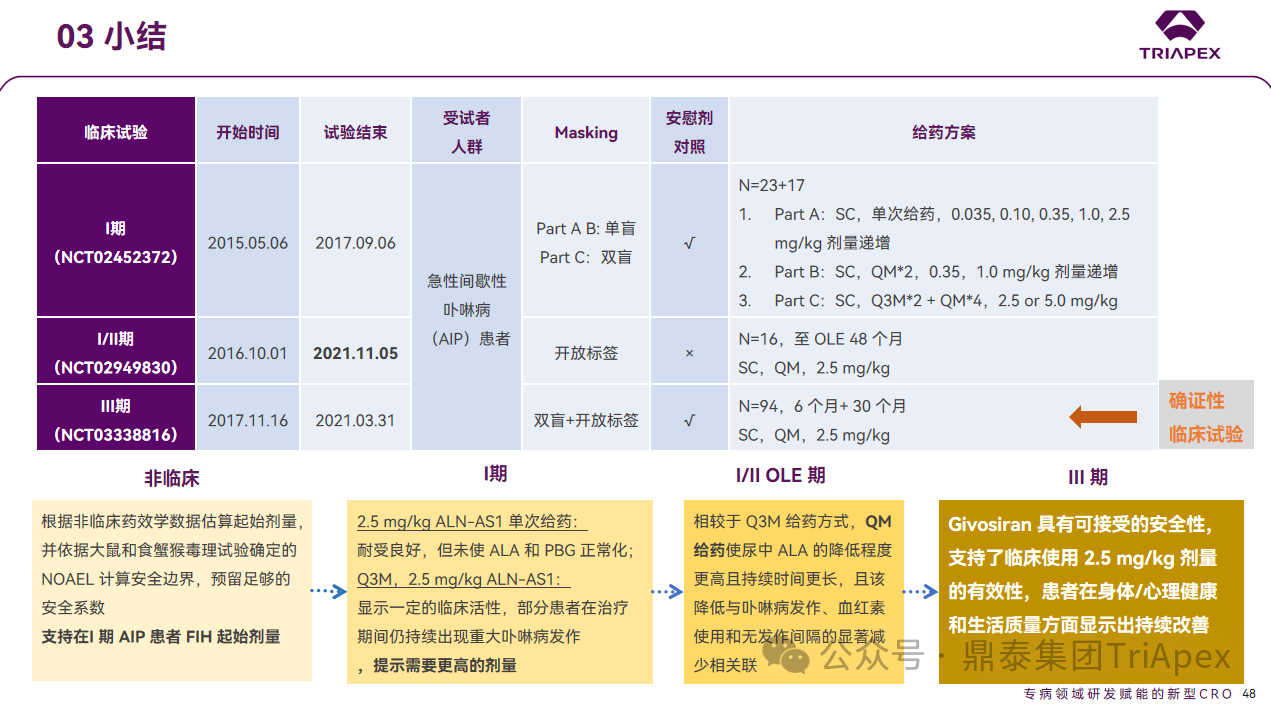Click dotted arrow pointing to the III期 box

point(920,592)
